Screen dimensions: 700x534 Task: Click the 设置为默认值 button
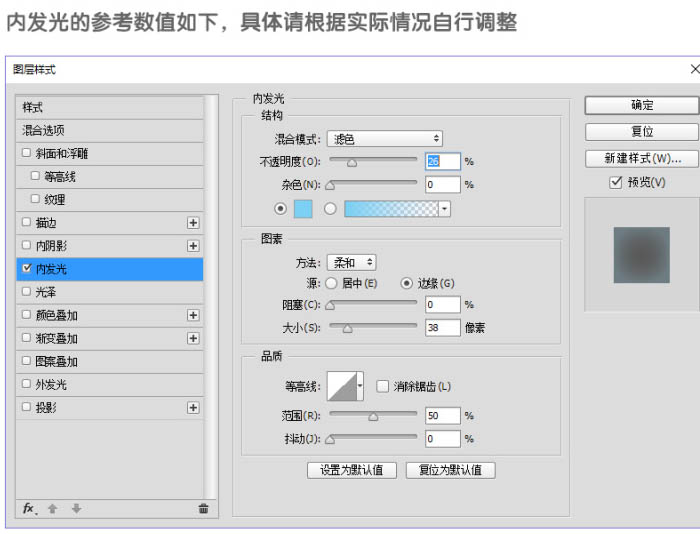[x=352, y=470]
